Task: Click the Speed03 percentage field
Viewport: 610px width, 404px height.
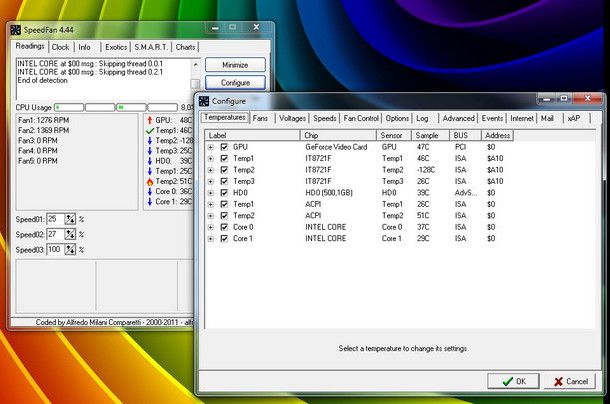Action: point(56,250)
